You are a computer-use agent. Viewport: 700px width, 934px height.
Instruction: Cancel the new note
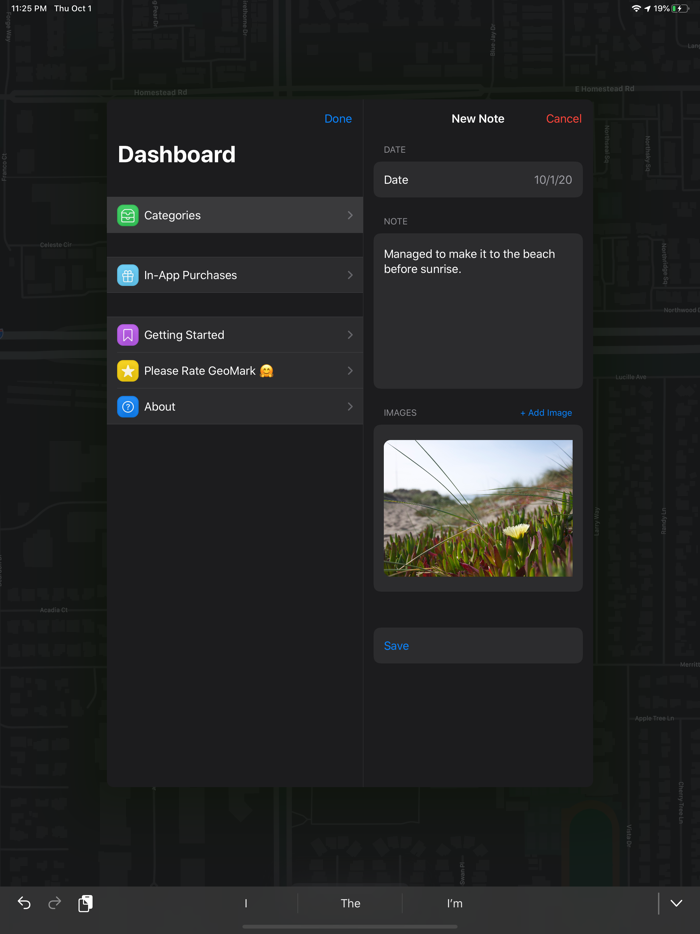coord(564,119)
